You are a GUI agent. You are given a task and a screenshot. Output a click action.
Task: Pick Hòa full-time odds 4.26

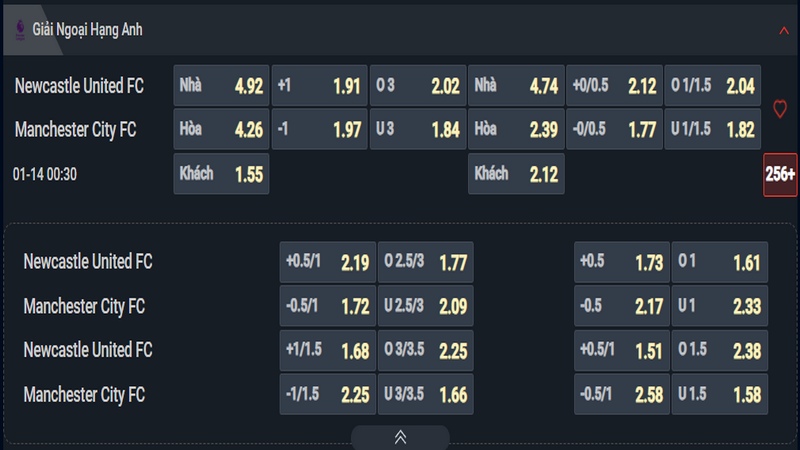pos(221,129)
